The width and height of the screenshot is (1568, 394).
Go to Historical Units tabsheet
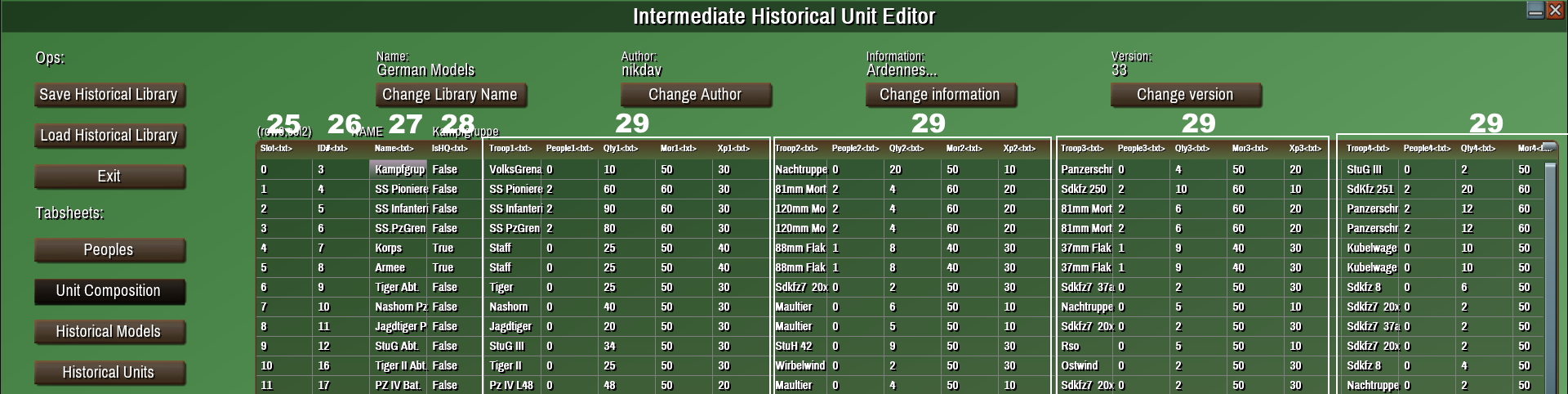click(x=109, y=373)
